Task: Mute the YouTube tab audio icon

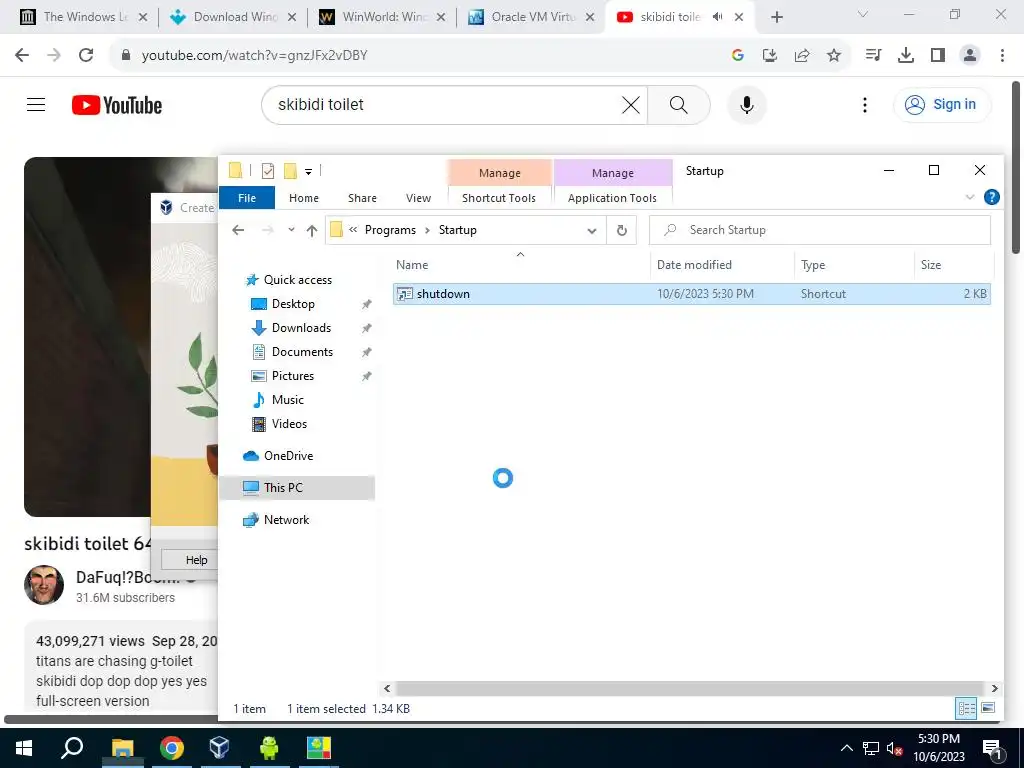Action: click(717, 17)
